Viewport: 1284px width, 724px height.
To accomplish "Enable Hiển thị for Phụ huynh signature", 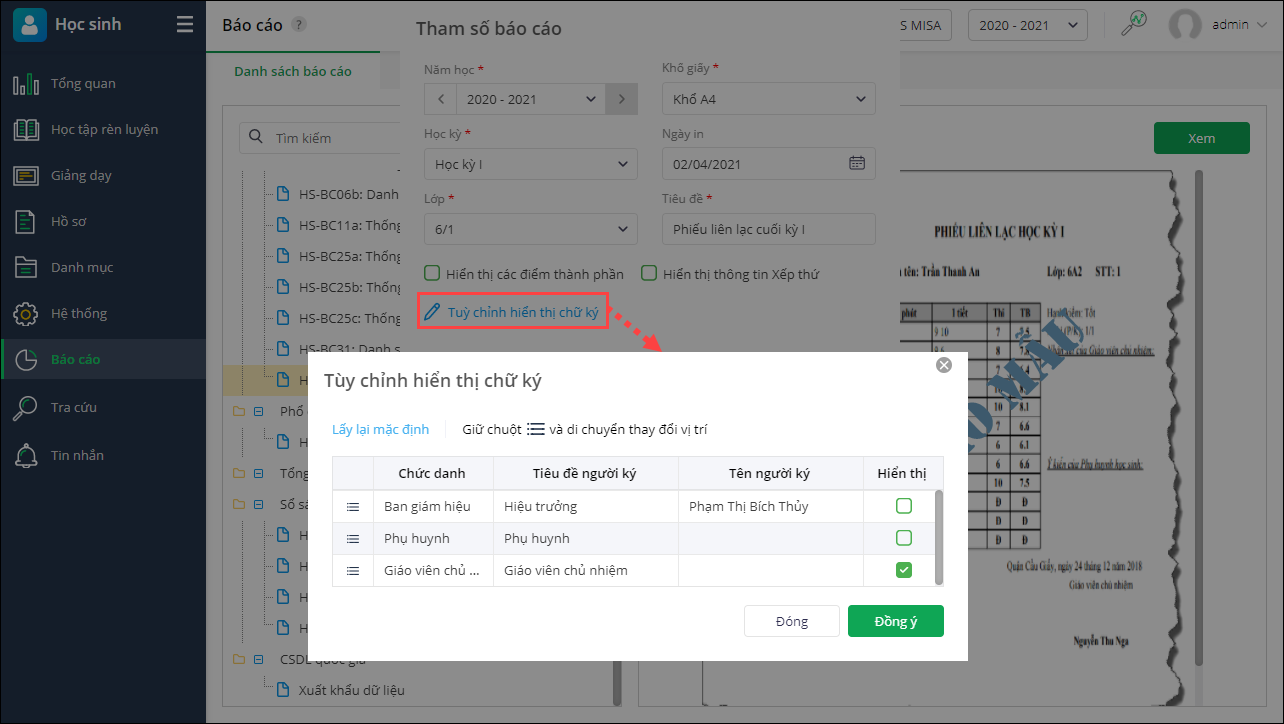I will click(x=904, y=539).
